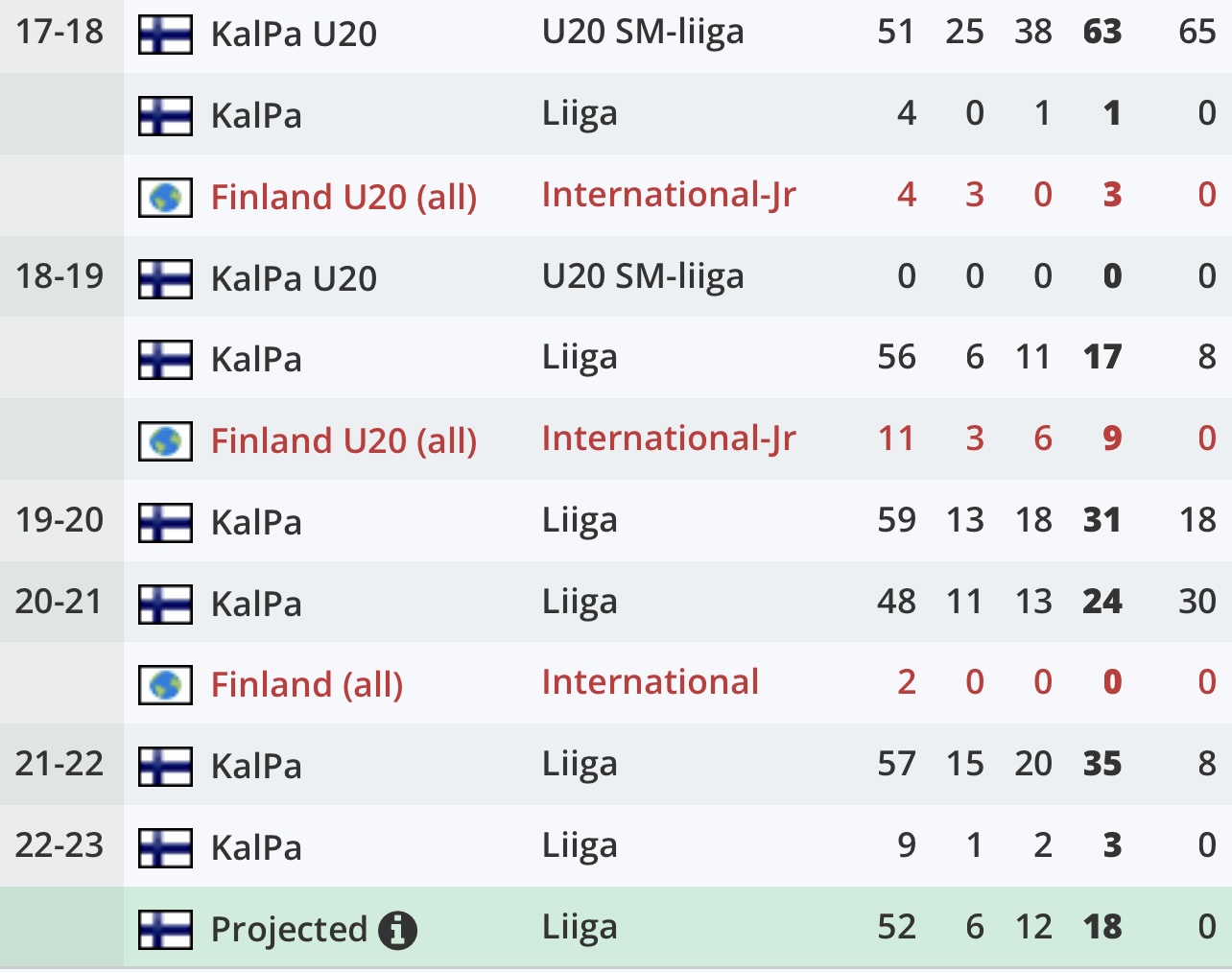Open the 18-19 Finland U20 (all) link
This screenshot has width=1232, height=973.
(344, 441)
